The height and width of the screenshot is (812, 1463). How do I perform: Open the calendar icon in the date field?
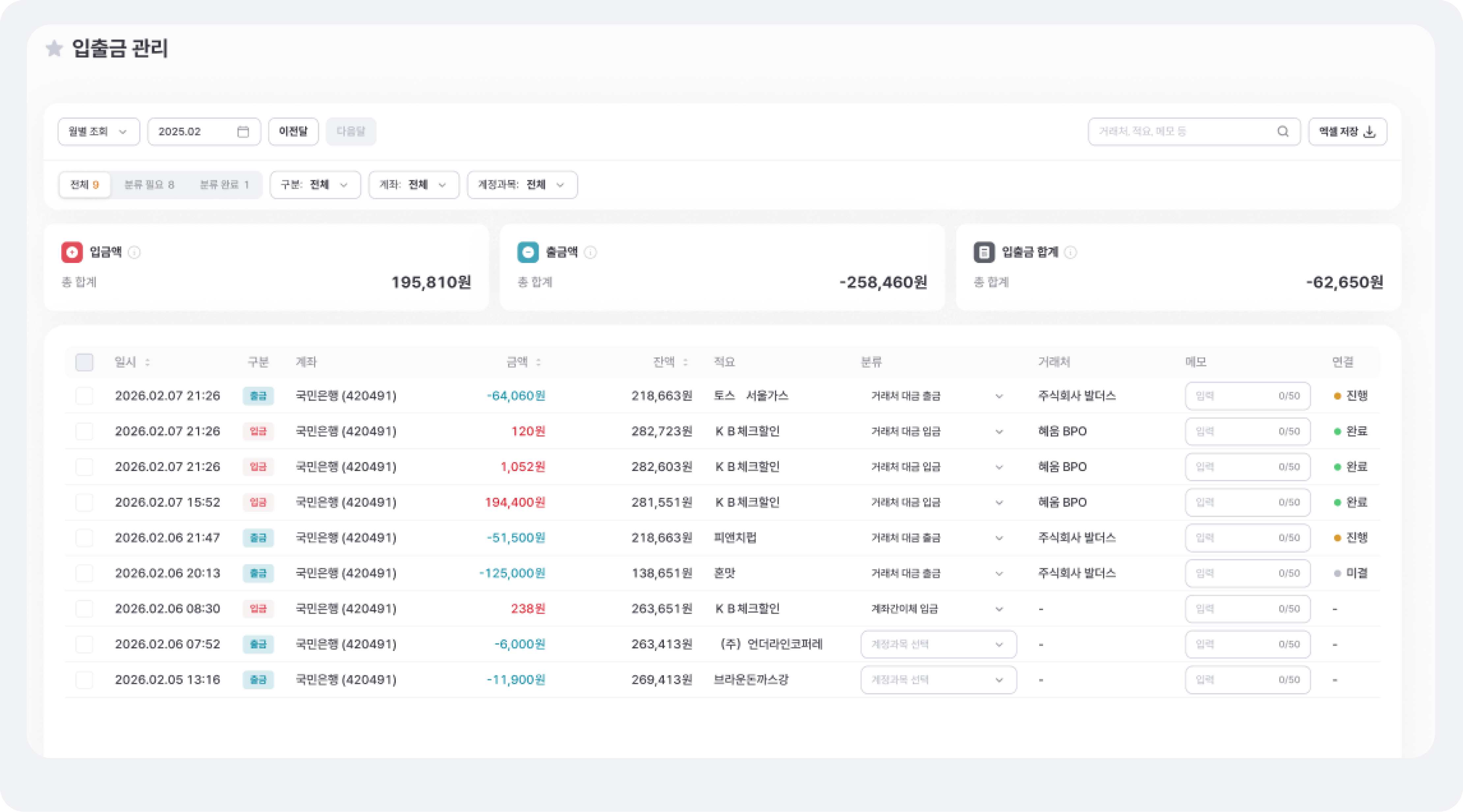(x=243, y=132)
